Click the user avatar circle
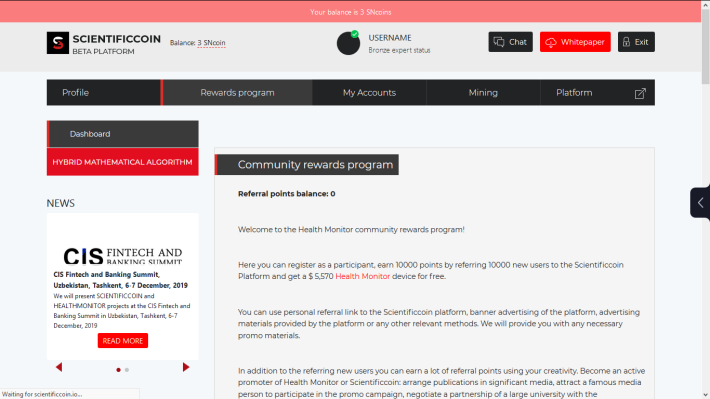Viewport: 710px width, 399px height. [348, 43]
